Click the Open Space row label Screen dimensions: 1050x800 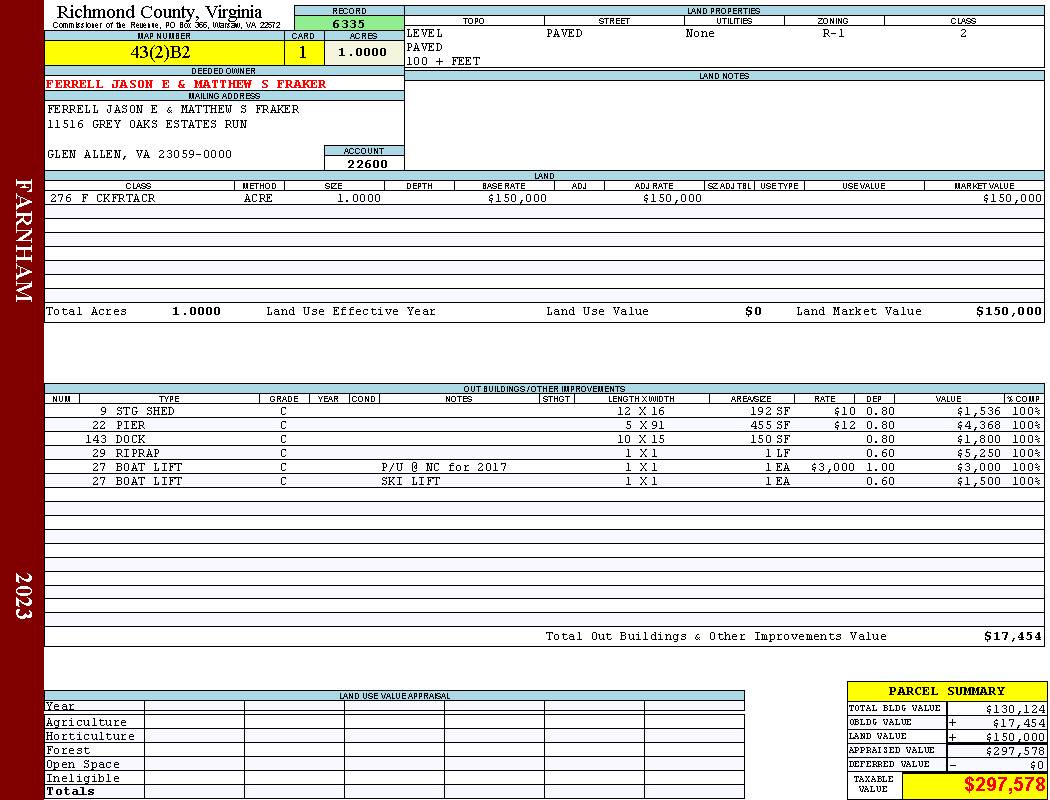click(x=82, y=765)
